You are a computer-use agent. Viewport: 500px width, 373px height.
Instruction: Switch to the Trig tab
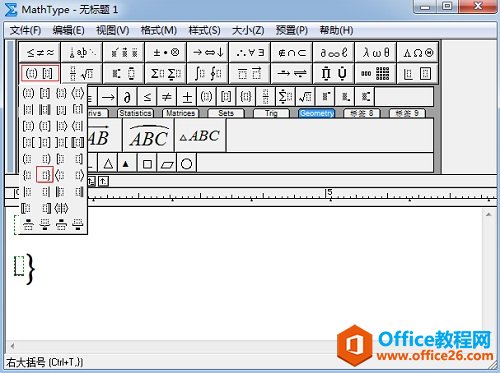point(271,113)
